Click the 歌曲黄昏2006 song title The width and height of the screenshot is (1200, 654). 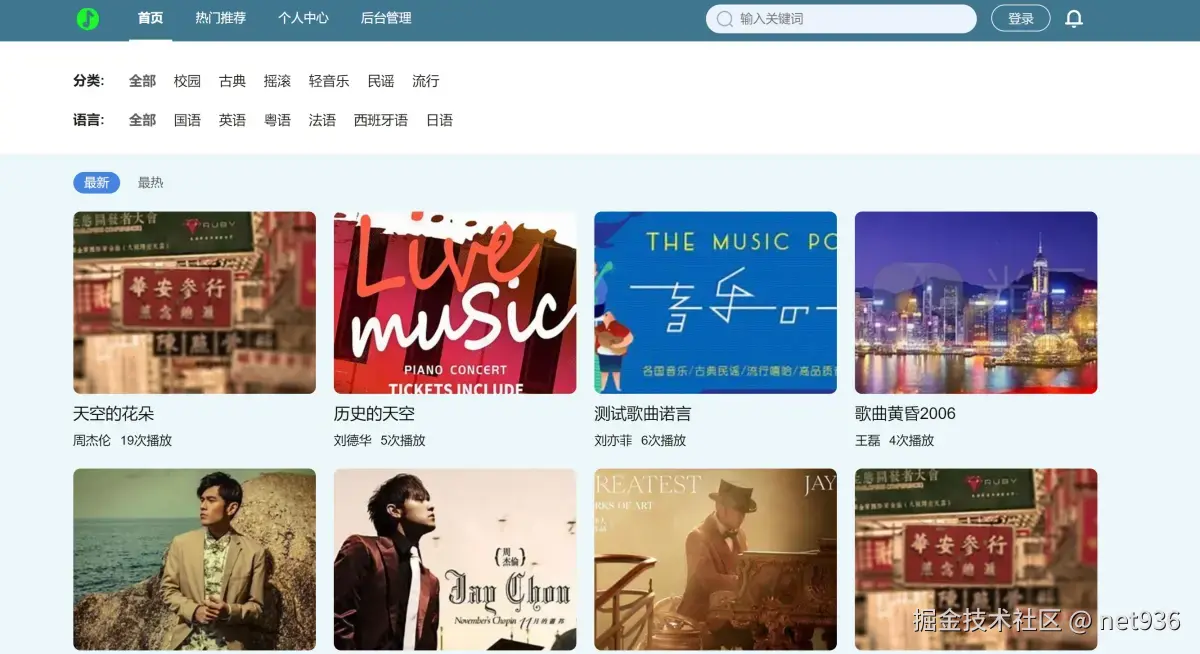pos(905,414)
